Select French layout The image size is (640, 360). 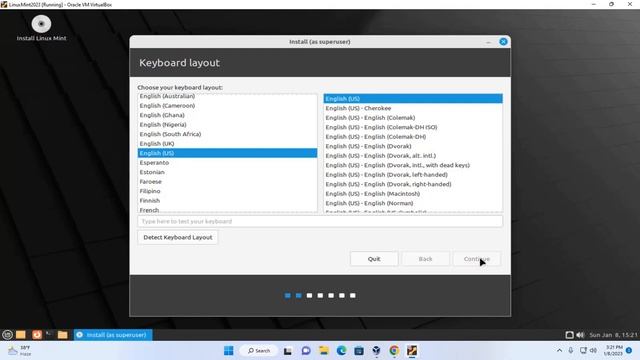(227, 209)
